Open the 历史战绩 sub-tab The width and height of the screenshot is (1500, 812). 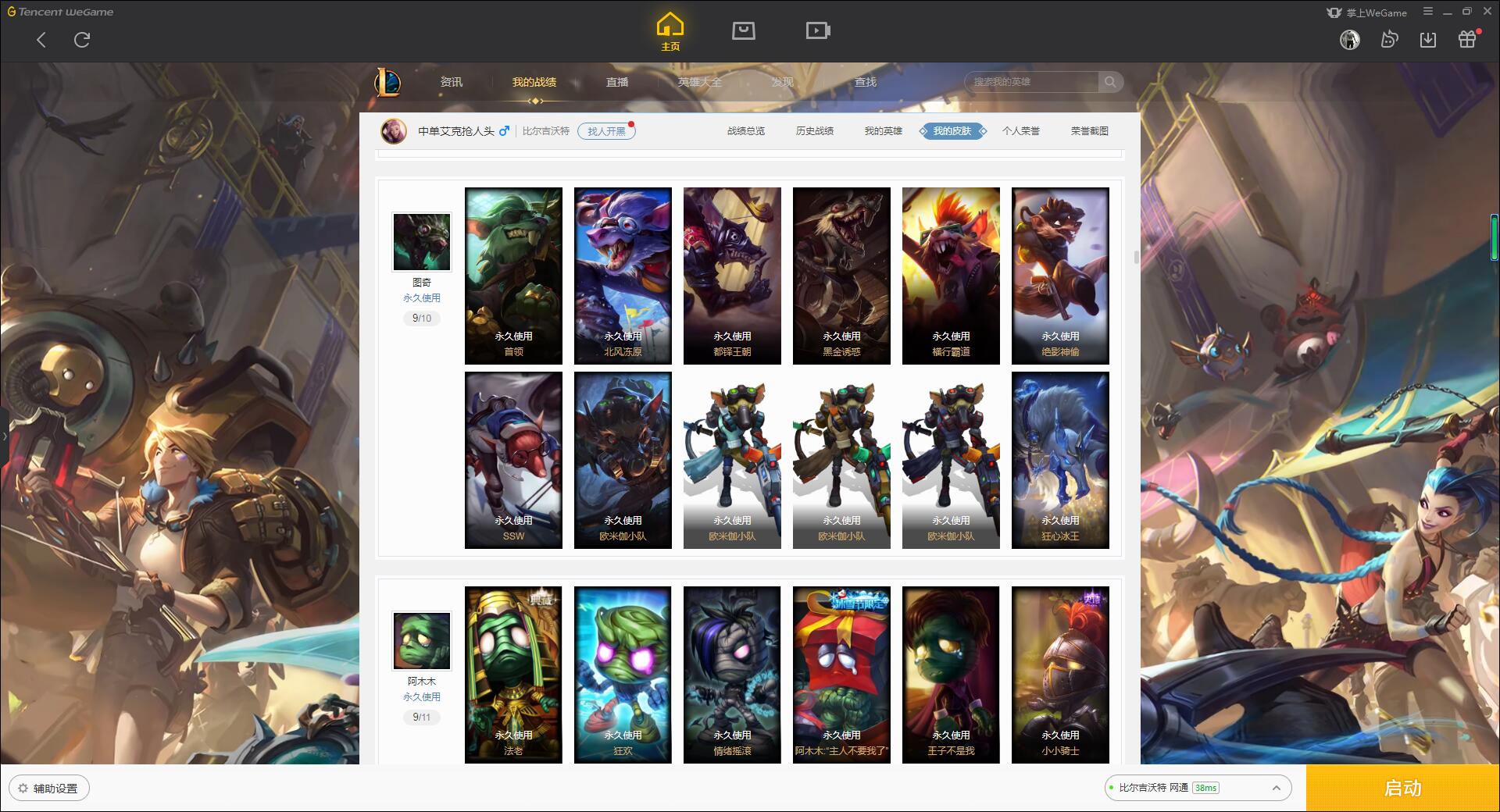click(815, 131)
